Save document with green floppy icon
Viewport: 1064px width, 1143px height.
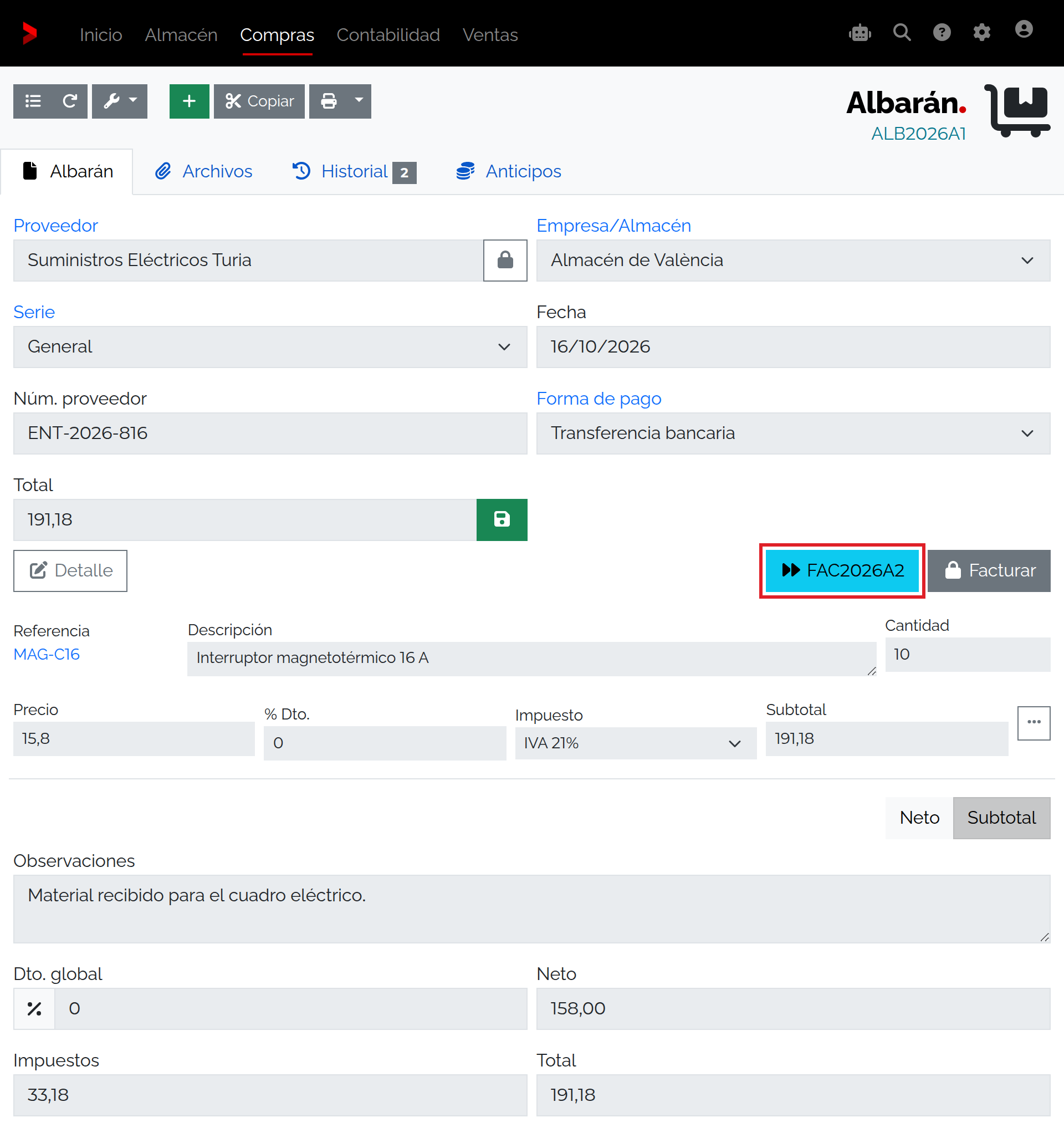coord(502,519)
